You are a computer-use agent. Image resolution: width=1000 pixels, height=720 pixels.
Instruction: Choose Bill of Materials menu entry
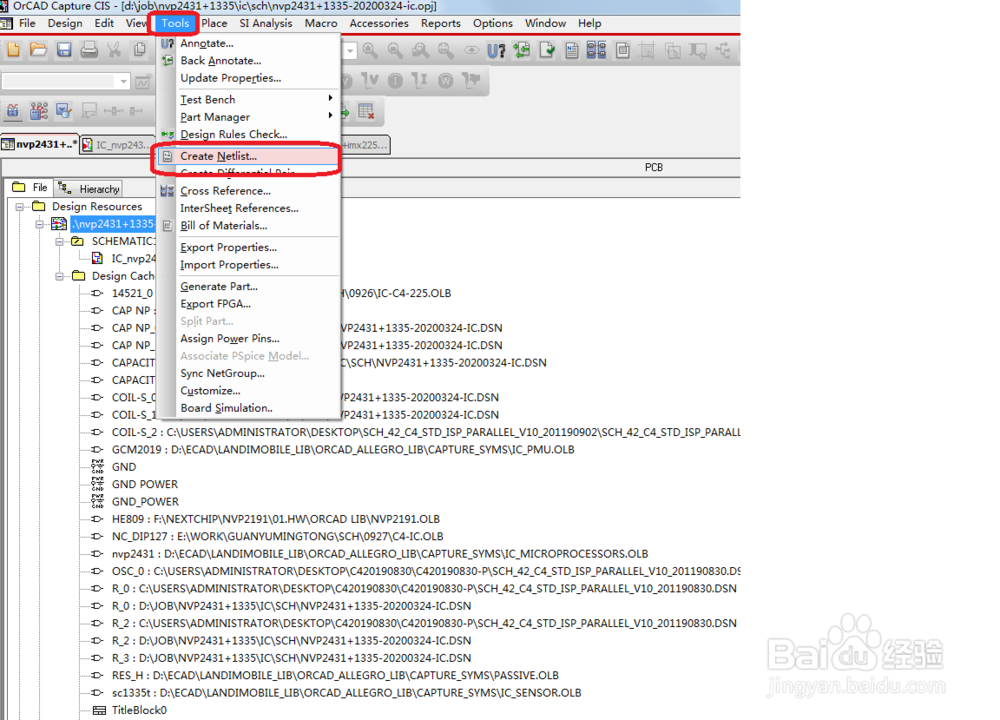(249, 225)
